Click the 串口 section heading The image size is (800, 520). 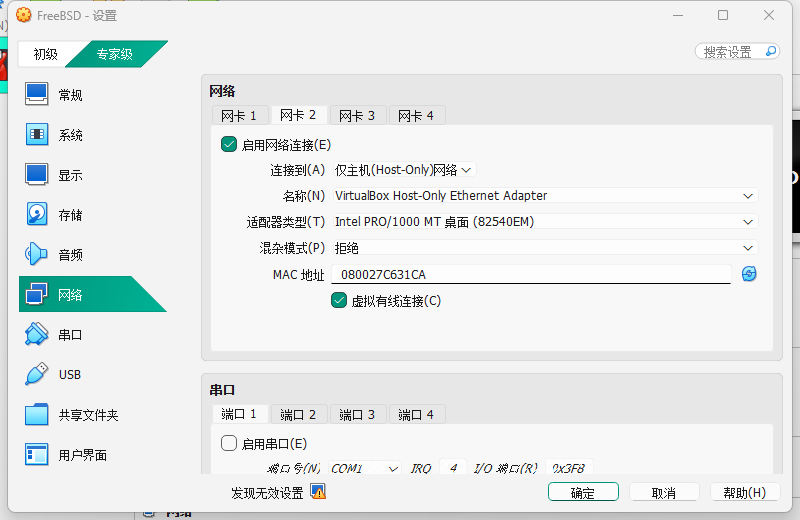pos(222,390)
